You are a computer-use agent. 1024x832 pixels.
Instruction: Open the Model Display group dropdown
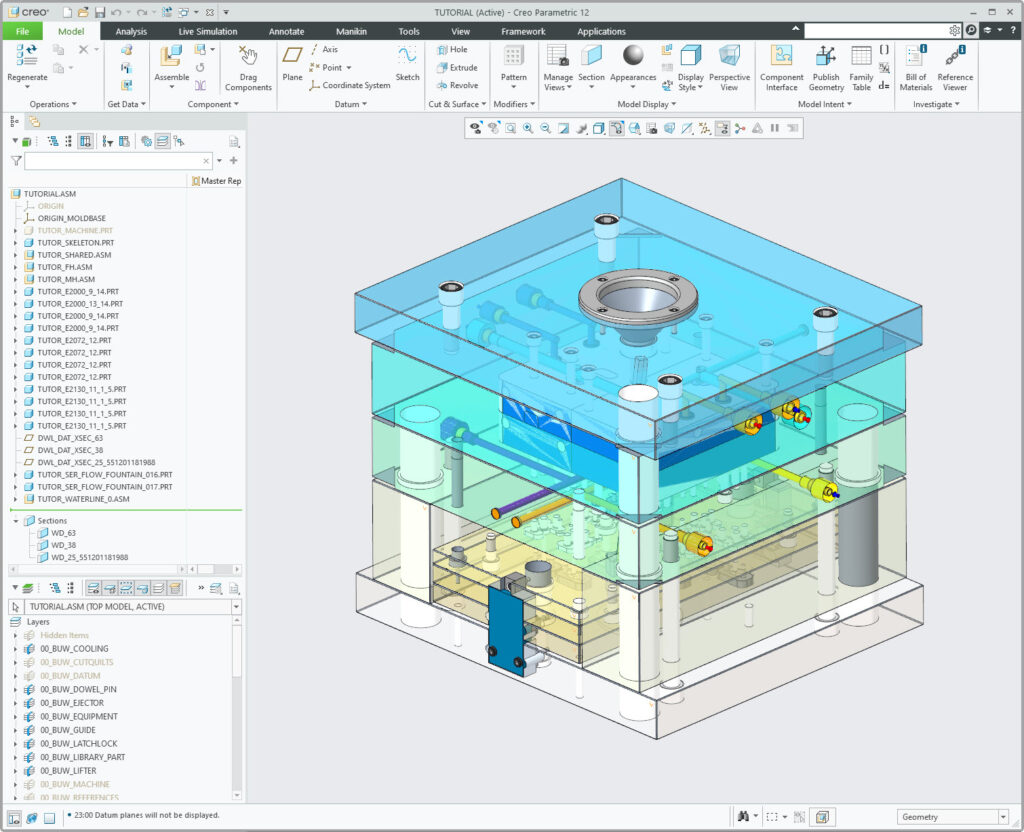[647, 104]
